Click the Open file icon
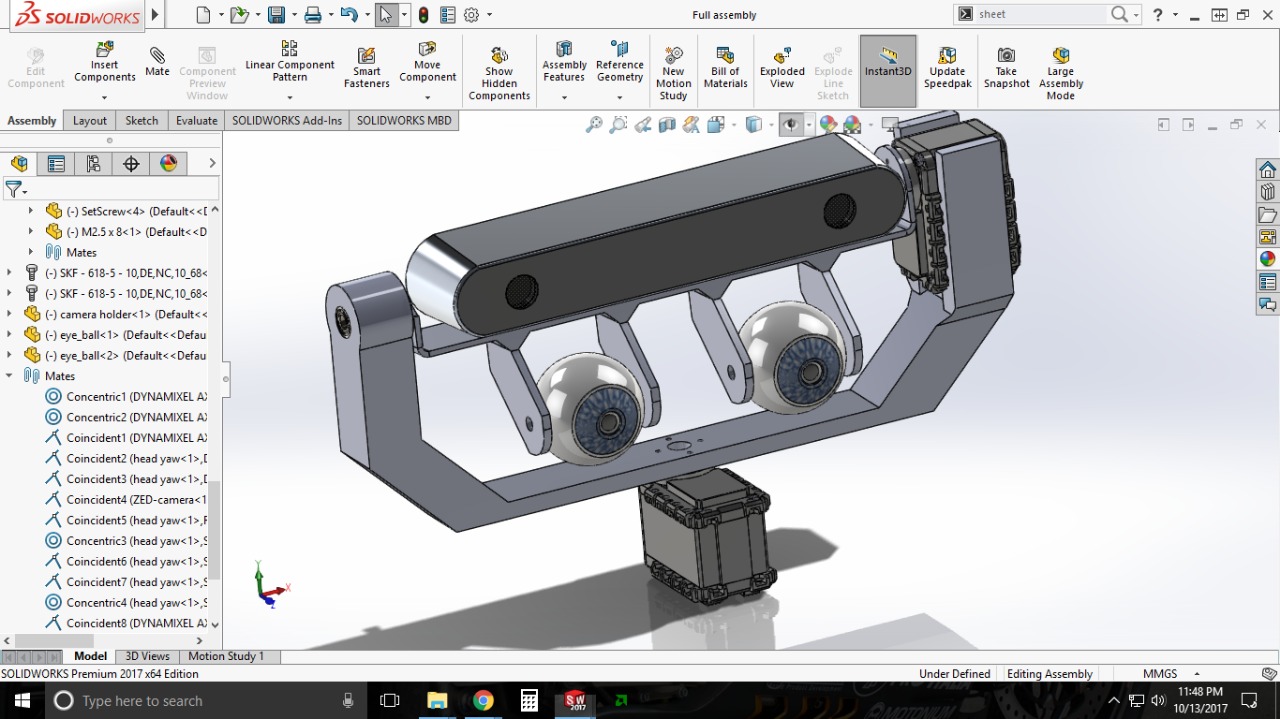Image resolution: width=1280 pixels, height=719 pixels. pyautogui.click(x=238, y=15)
